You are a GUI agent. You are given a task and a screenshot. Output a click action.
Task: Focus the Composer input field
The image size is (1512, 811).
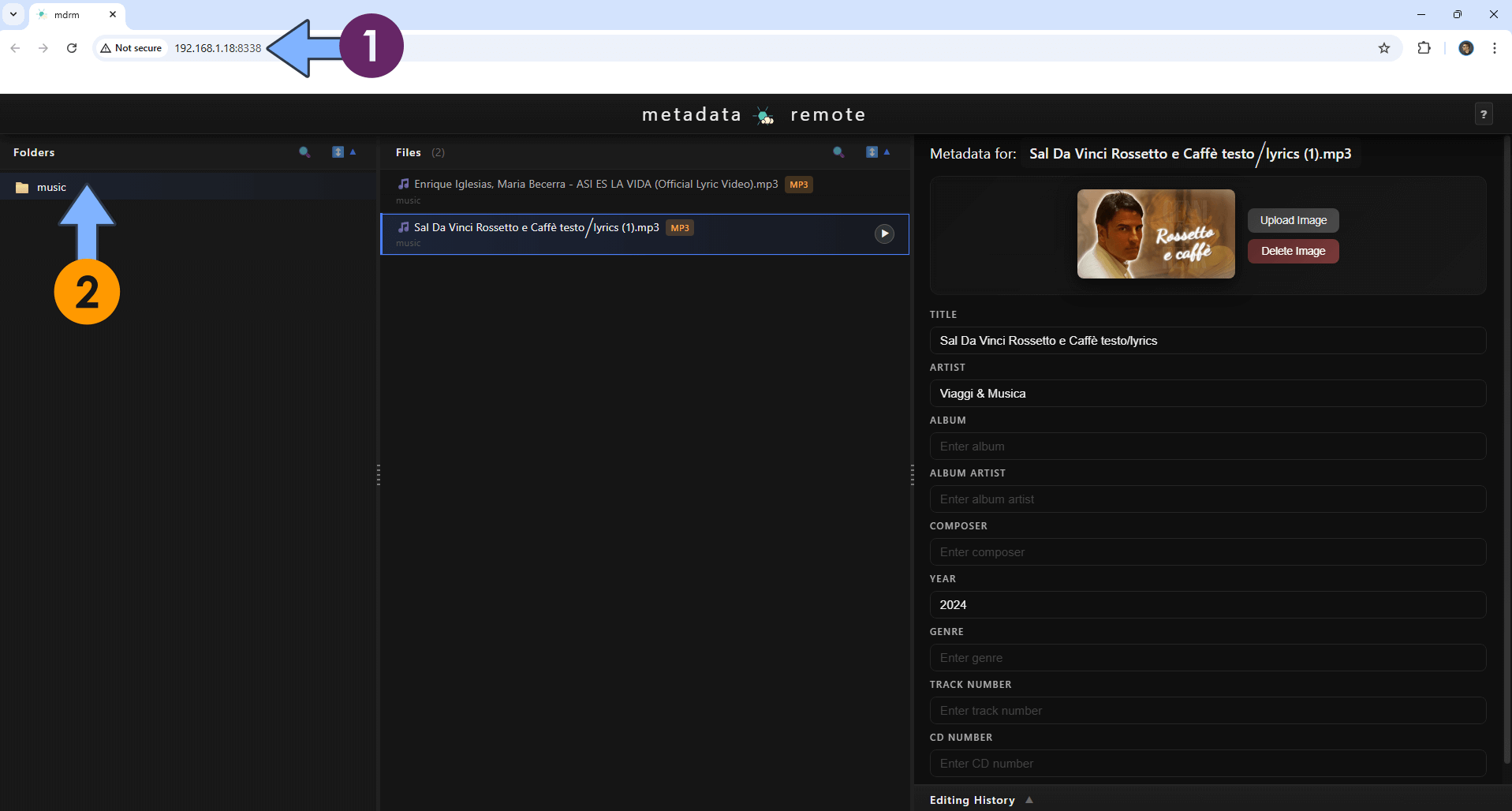pos(1208,552)
